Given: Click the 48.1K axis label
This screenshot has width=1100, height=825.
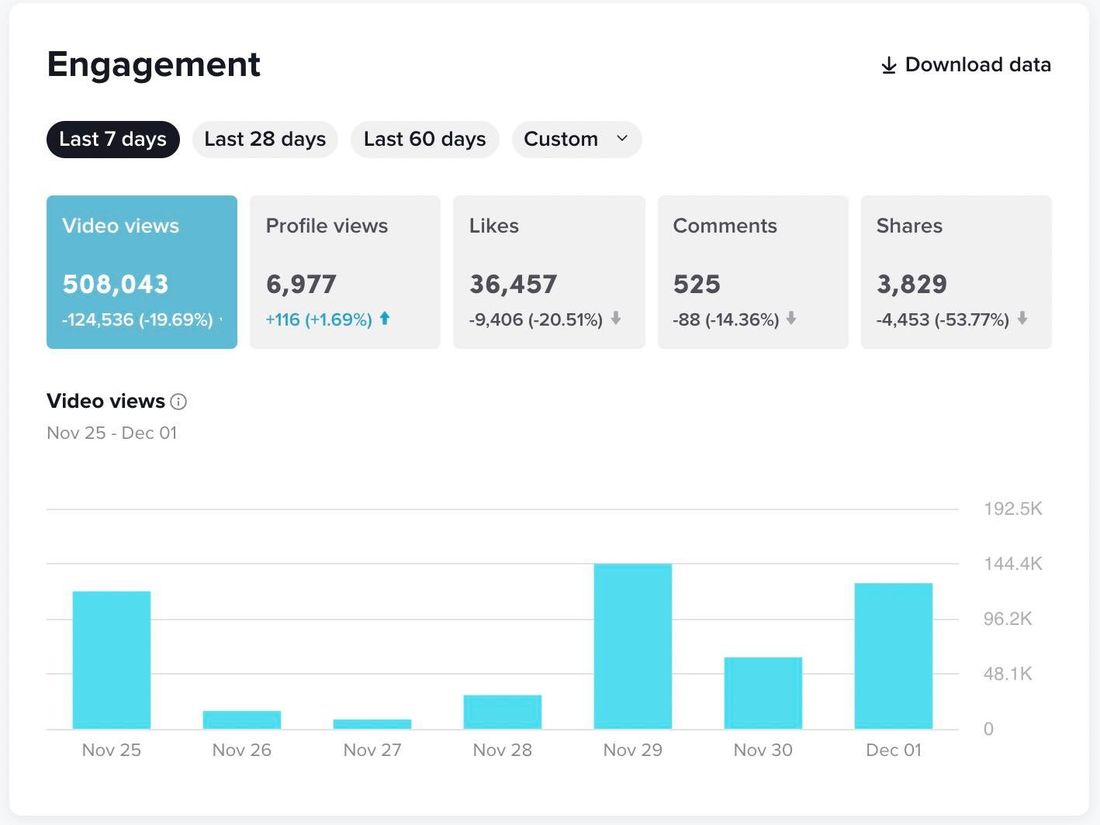Looking at the screenshot, I should 1007,674.
